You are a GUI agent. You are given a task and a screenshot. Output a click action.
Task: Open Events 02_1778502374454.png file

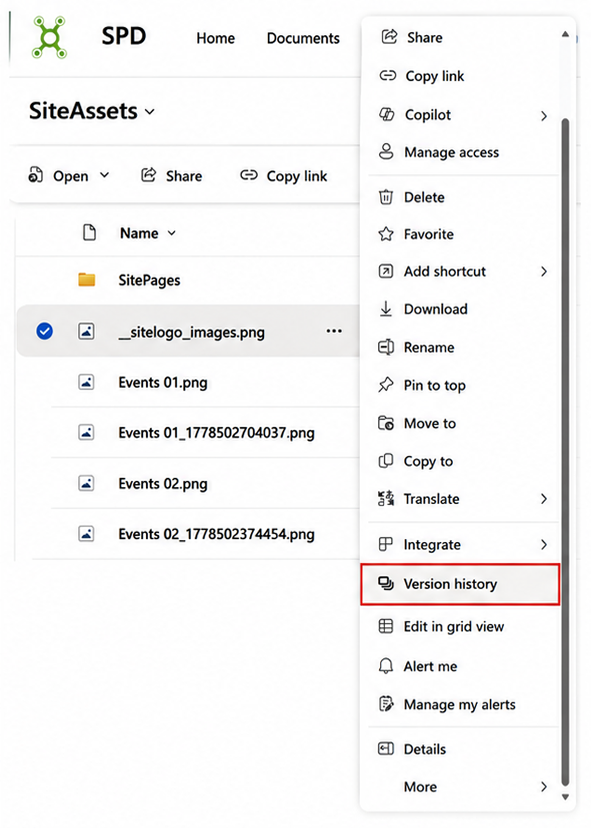(x=216, y=534)
